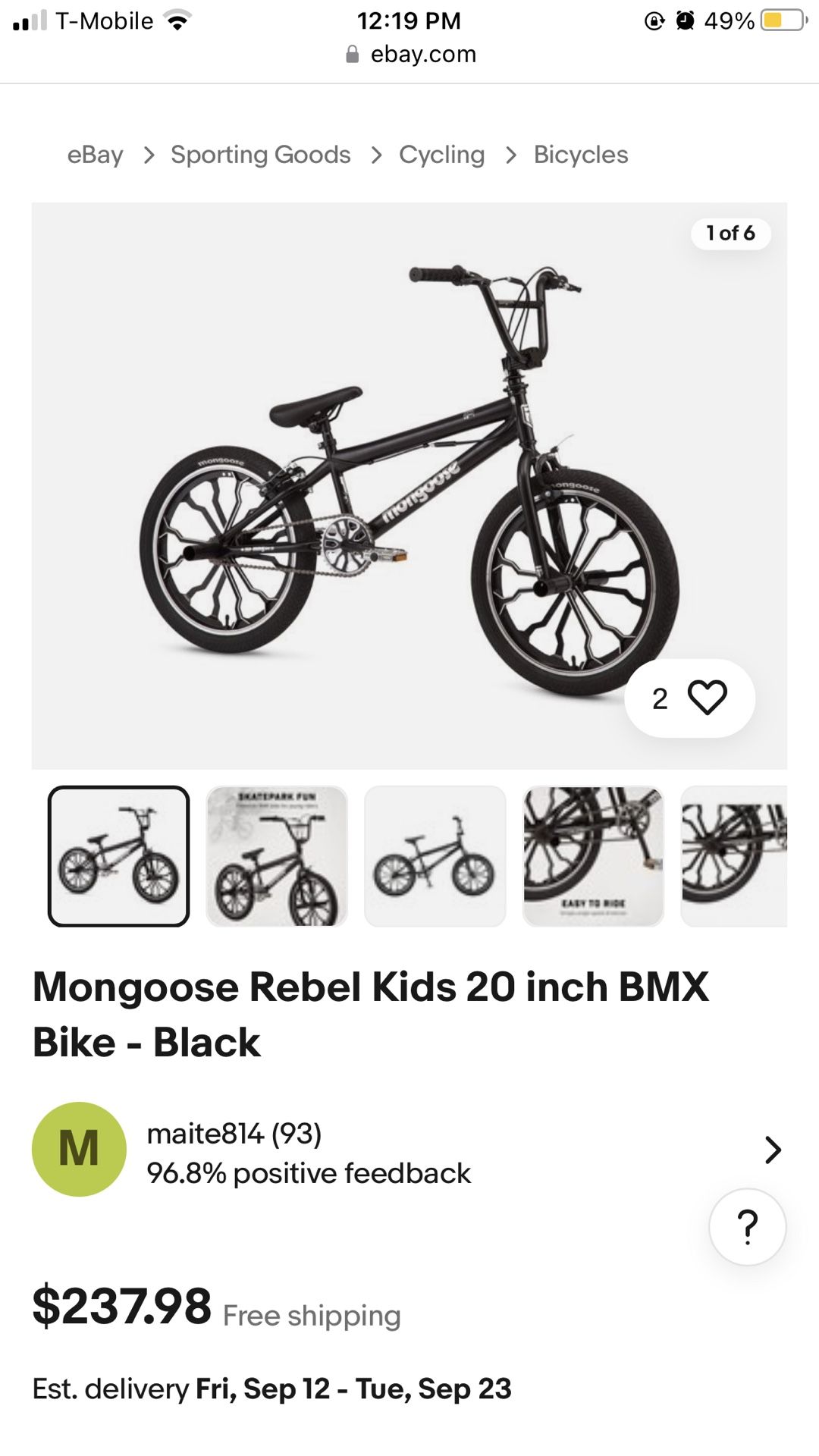The image size is (819, 1456).
Task: Navigate to Bicycles breadcrumb category
Action: (x=580, y=155)
